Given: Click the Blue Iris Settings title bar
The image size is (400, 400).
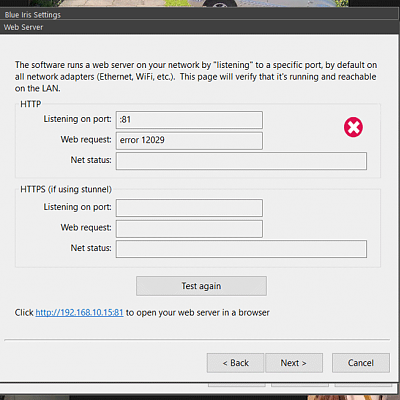Looking at the screenshot, I should [x=200, y=15].
